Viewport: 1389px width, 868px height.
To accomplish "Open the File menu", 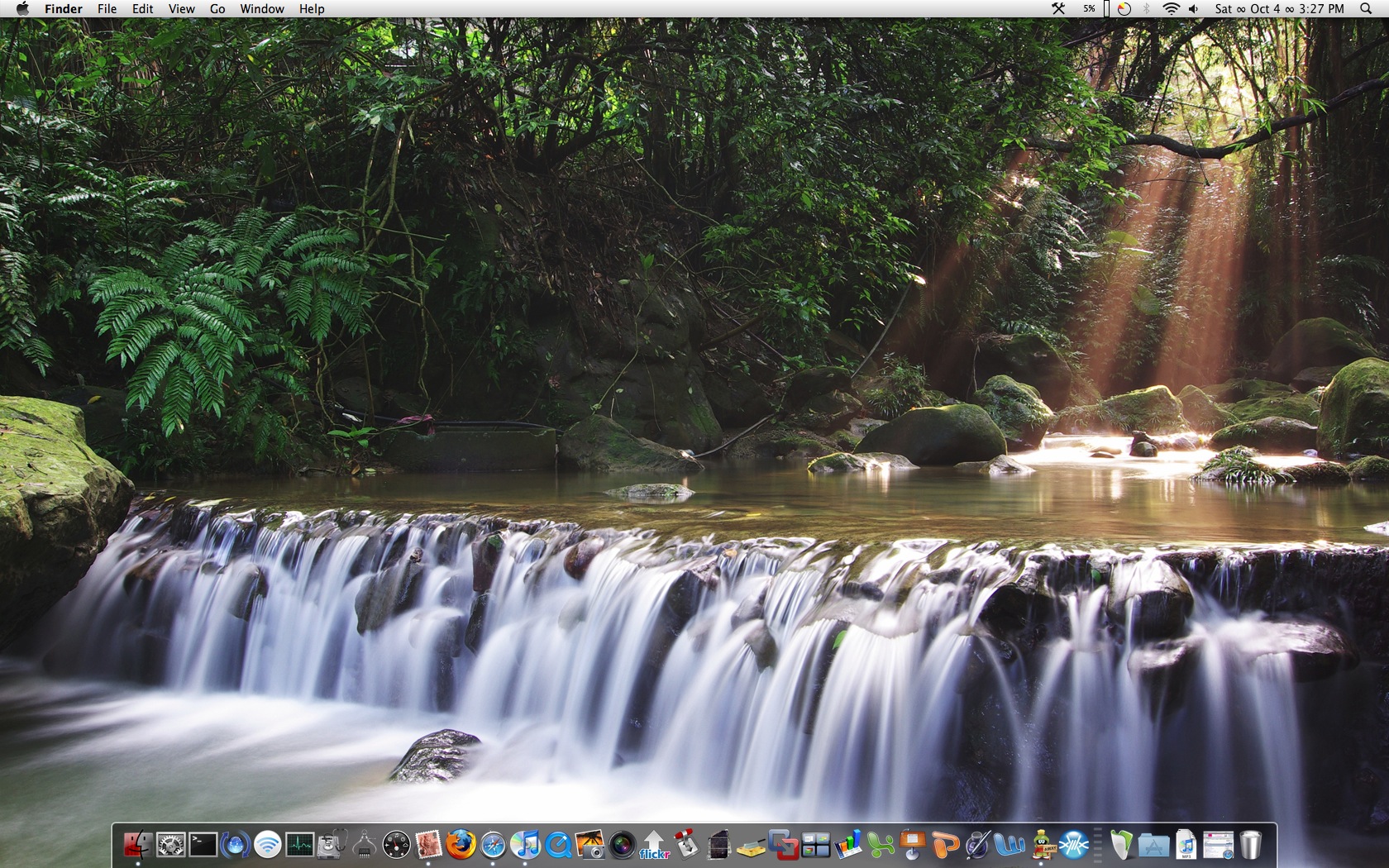I will (107, 8).
